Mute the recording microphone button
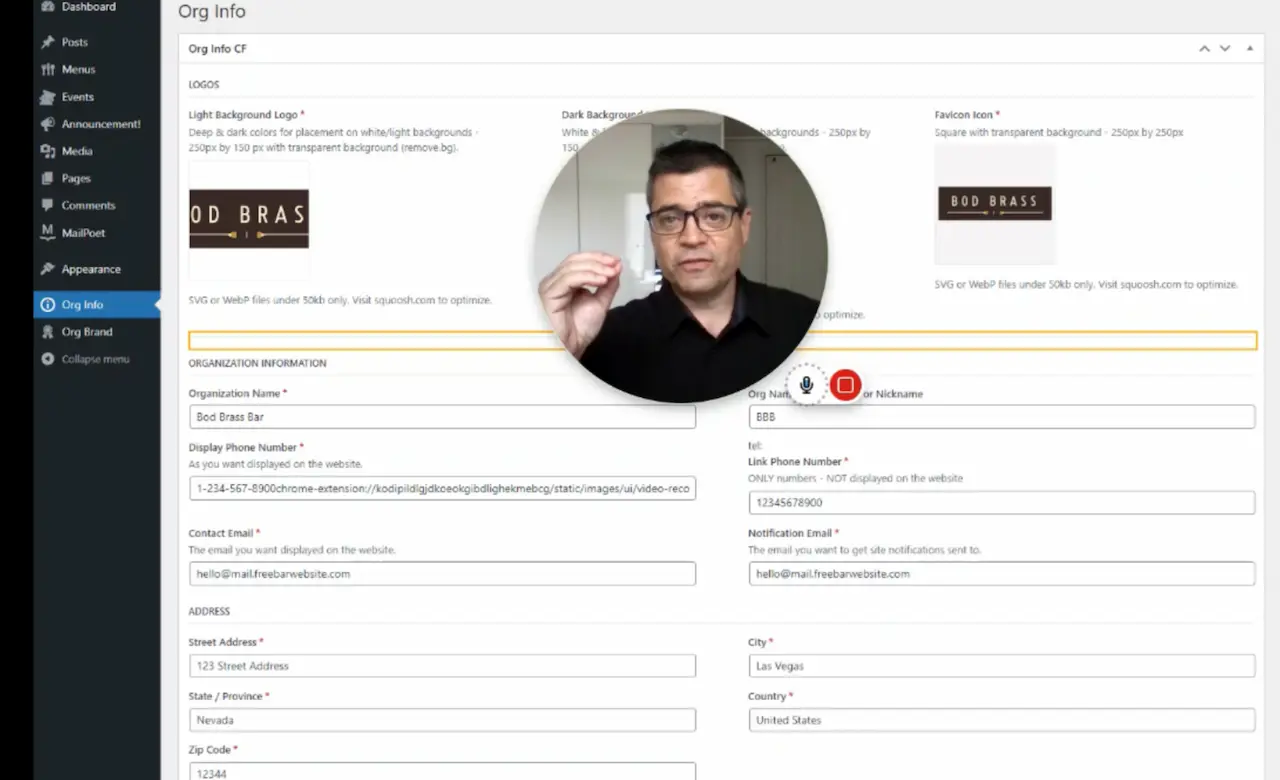This screenshot has height=780, width=1280. click(x=806, y=385)
